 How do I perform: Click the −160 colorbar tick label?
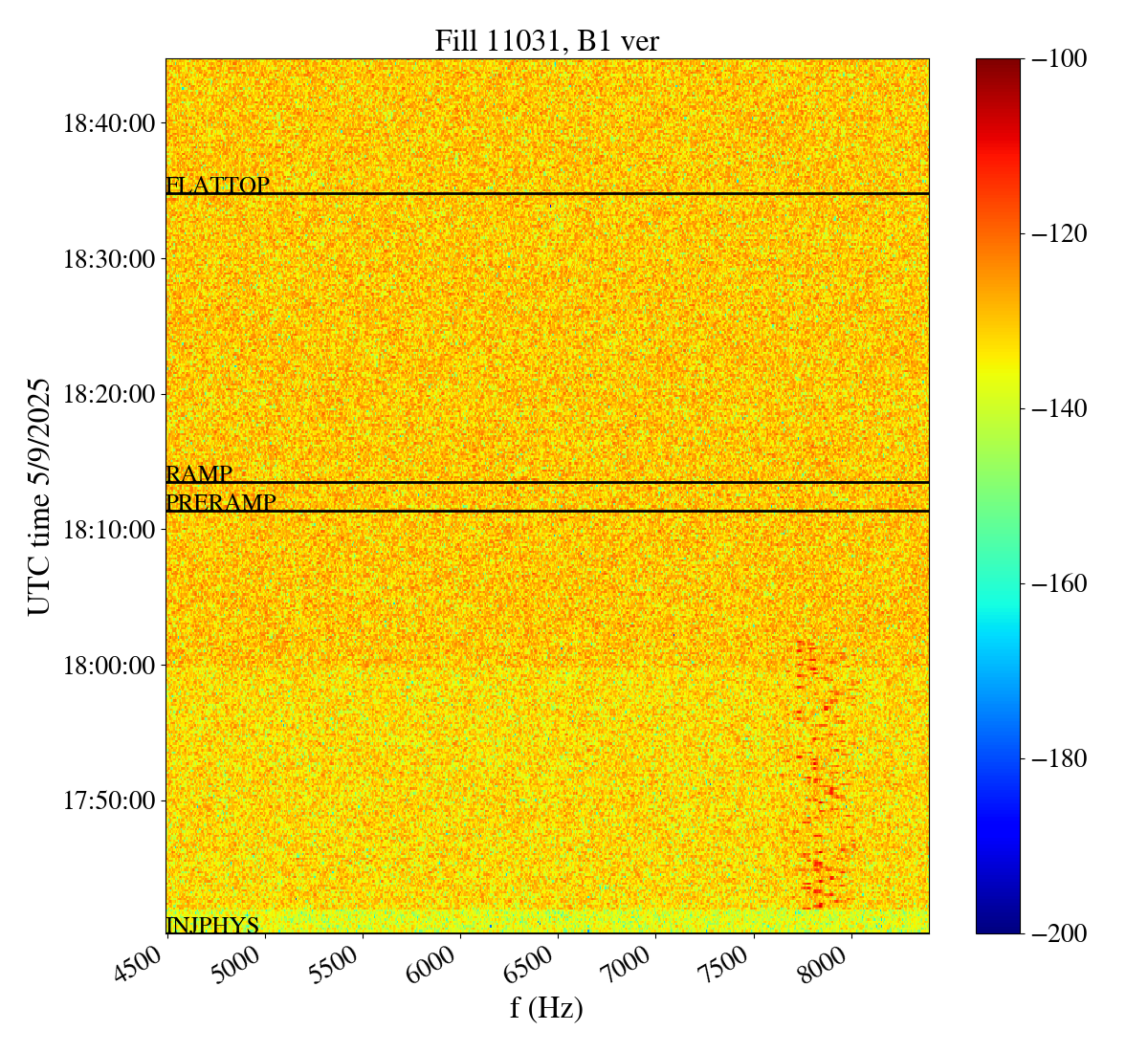pyautogui.click(x=1058, y=583)
